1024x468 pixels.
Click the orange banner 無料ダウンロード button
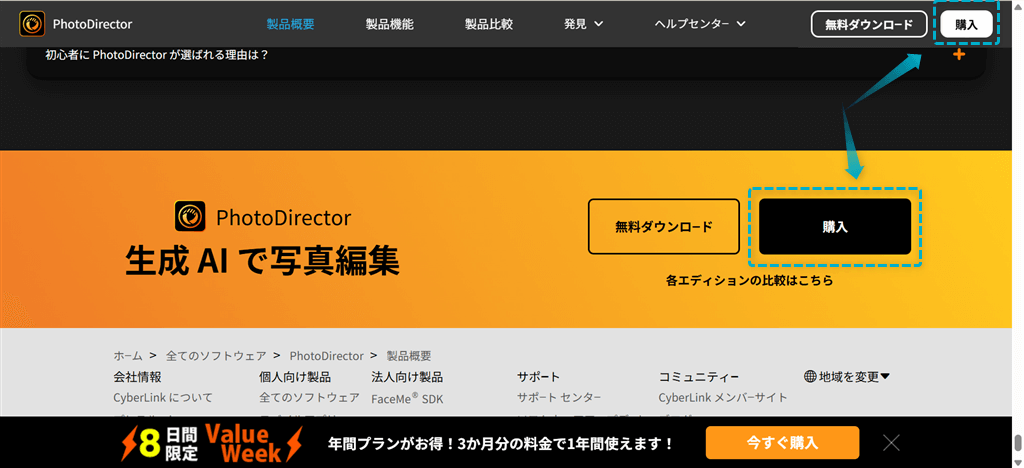pyautogui.click(x=664, y=226)
